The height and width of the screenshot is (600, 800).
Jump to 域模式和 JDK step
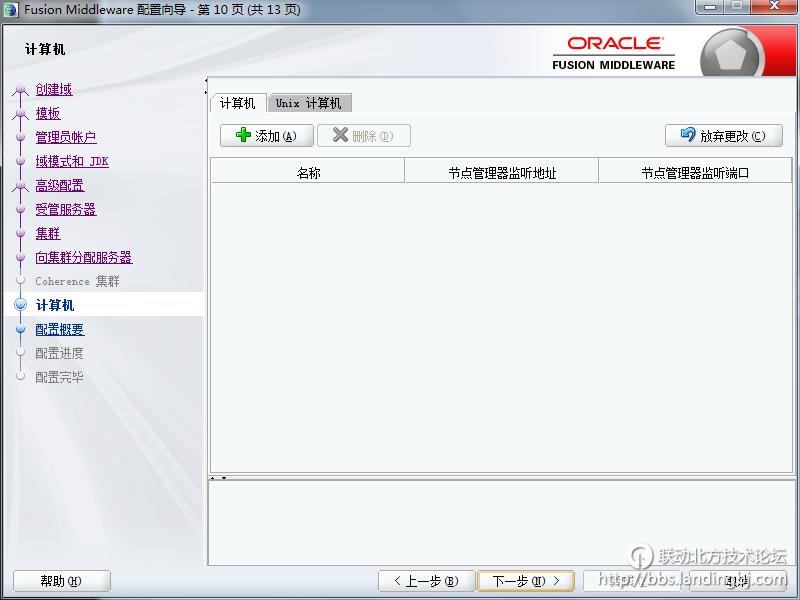[x=72, y=161]
